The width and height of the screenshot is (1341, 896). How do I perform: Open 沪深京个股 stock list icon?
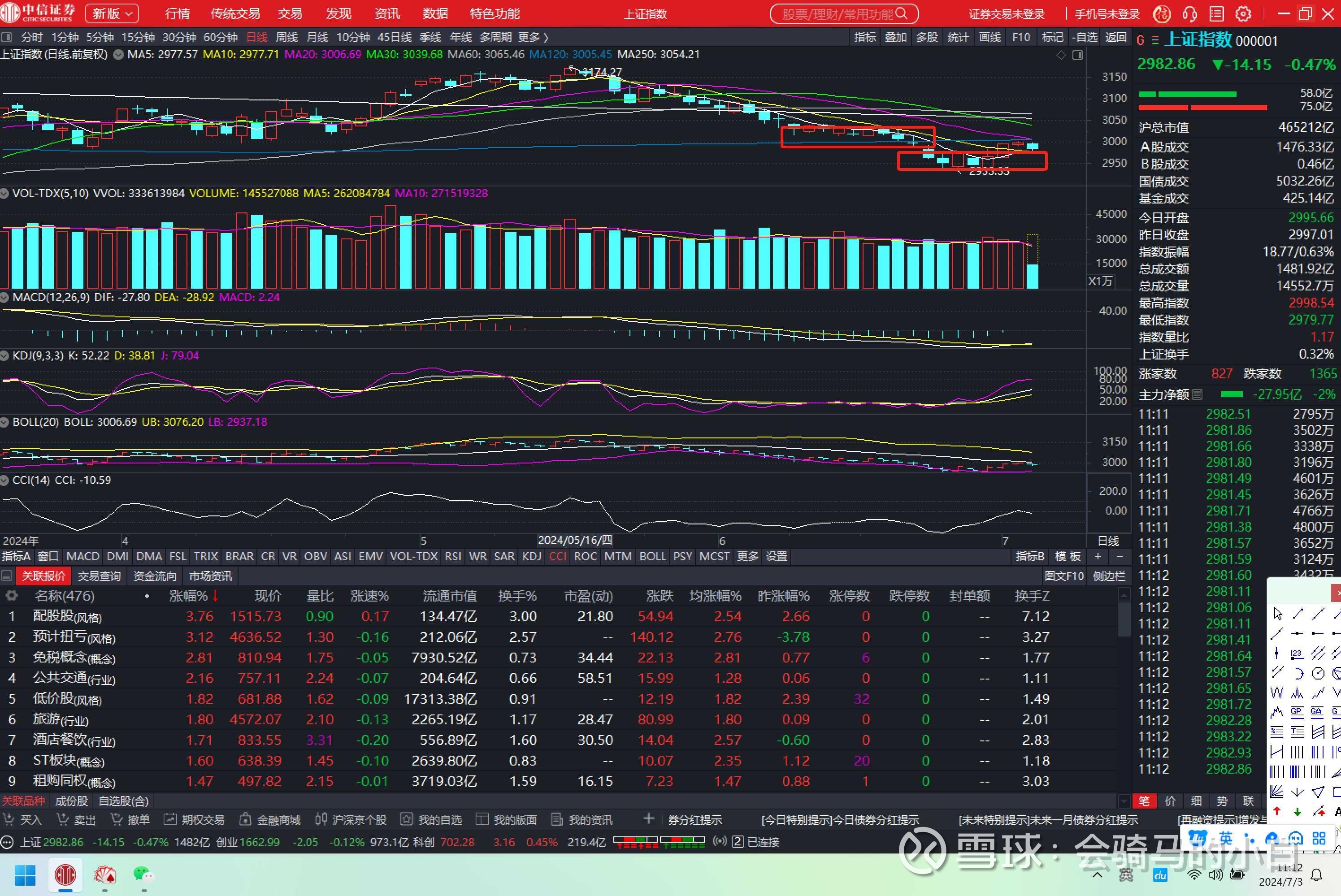tap(321, 819)
